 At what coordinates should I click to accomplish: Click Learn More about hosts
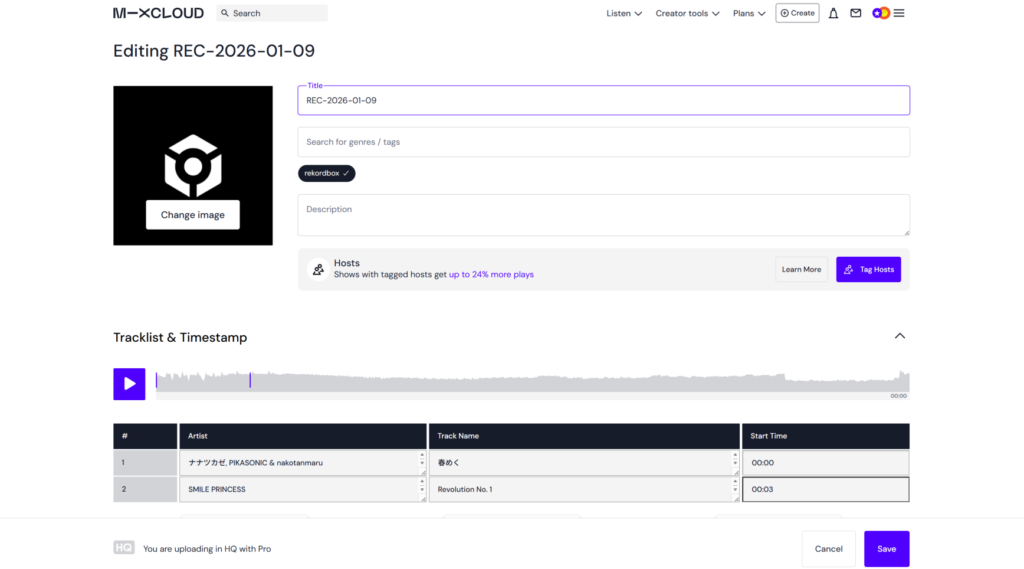[801, 269]
